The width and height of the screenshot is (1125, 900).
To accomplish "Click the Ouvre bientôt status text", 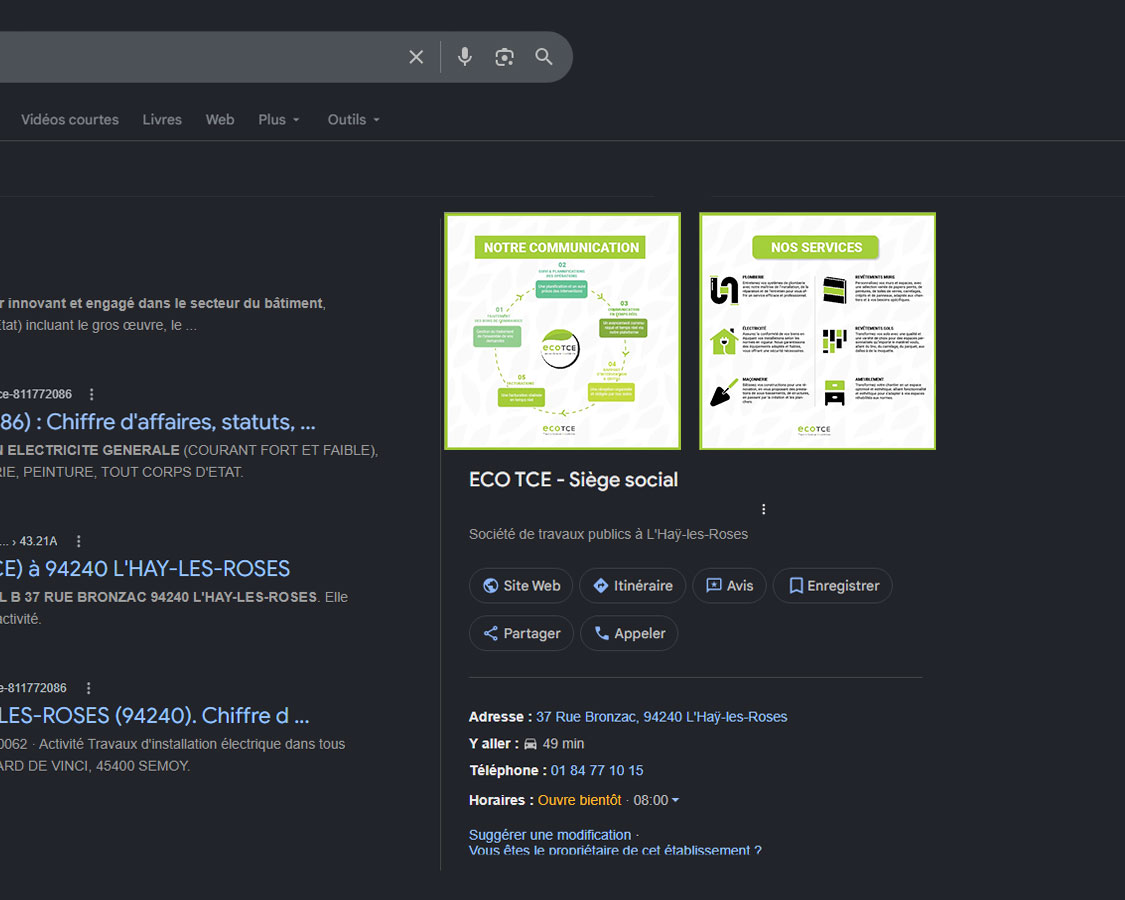I will coord(580,800).
